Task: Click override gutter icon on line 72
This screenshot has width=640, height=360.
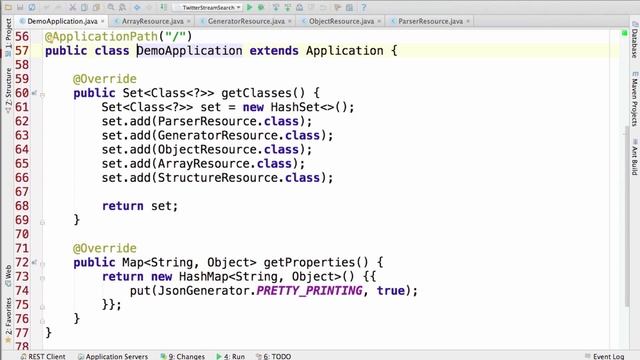Action: 34,262
